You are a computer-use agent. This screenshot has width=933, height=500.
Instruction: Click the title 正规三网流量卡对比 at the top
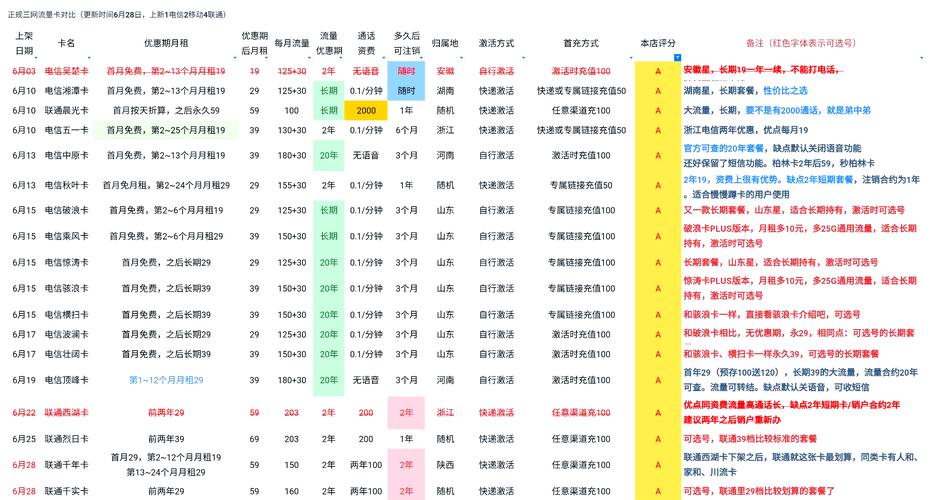coord(42,14)
